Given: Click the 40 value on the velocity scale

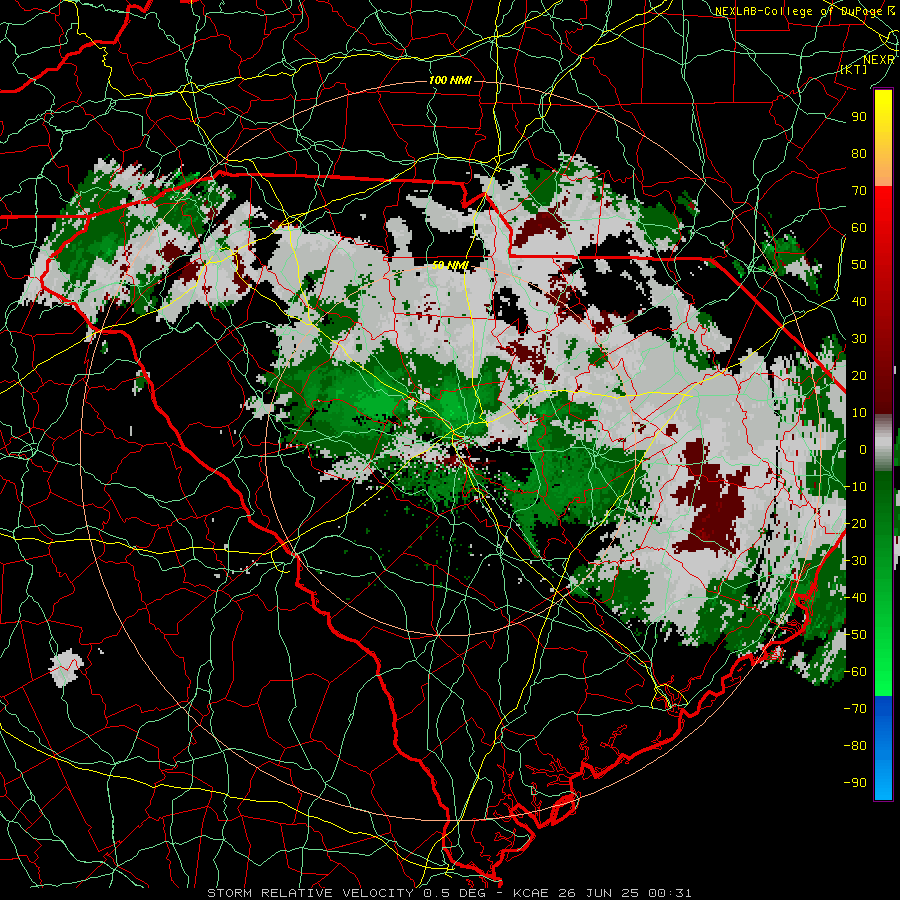Looking at the screenshot, I should pyautogui.click(x=859, y=302).
